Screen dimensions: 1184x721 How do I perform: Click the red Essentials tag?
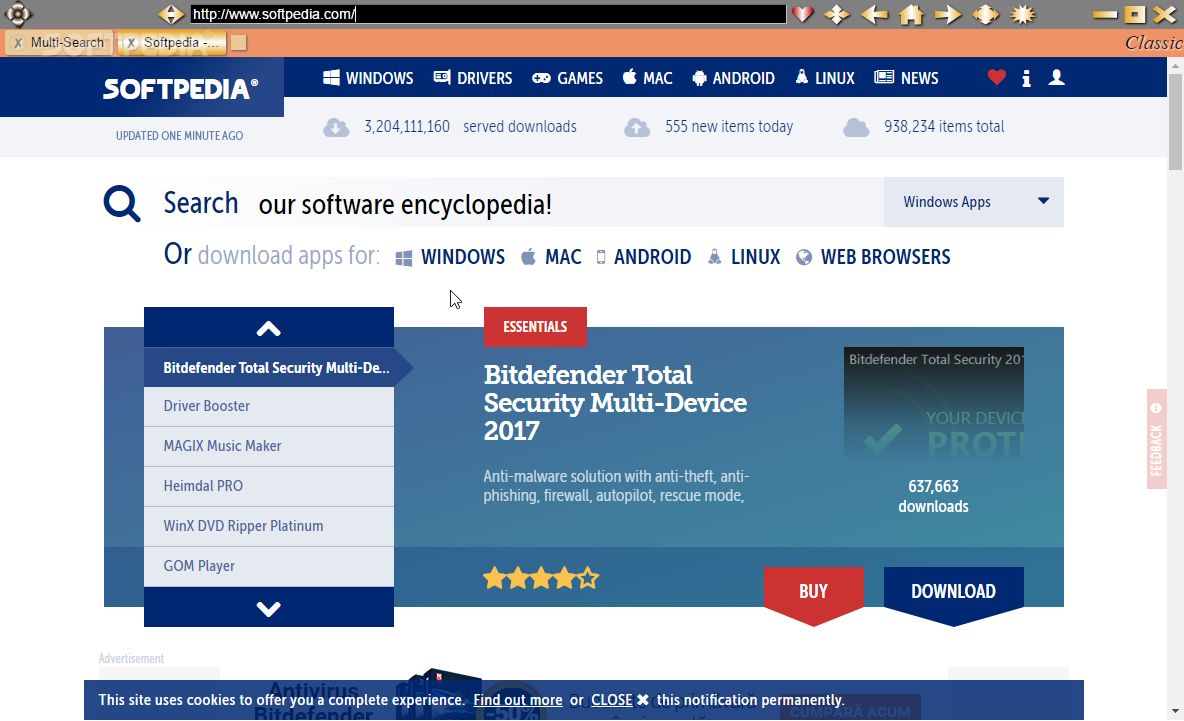click(x=535, y=327)
